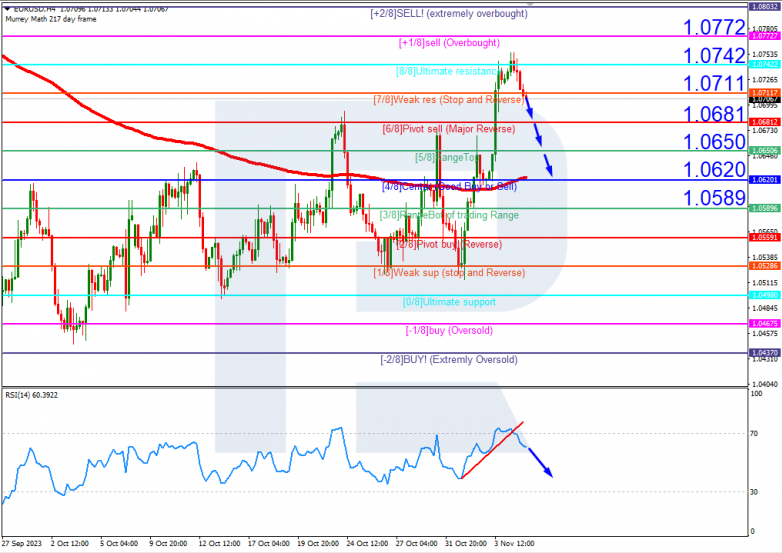Select the EURUSD,H4 chart title text

[35, 9]
